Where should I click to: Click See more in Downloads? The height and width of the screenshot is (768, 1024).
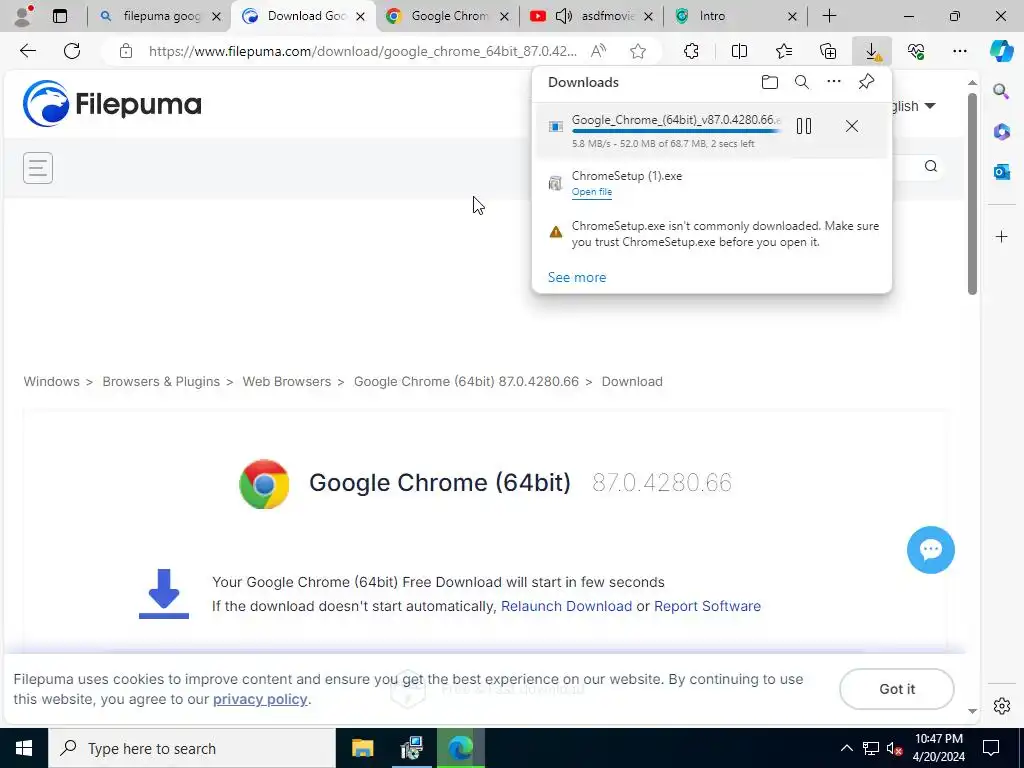tap(577, 278)
